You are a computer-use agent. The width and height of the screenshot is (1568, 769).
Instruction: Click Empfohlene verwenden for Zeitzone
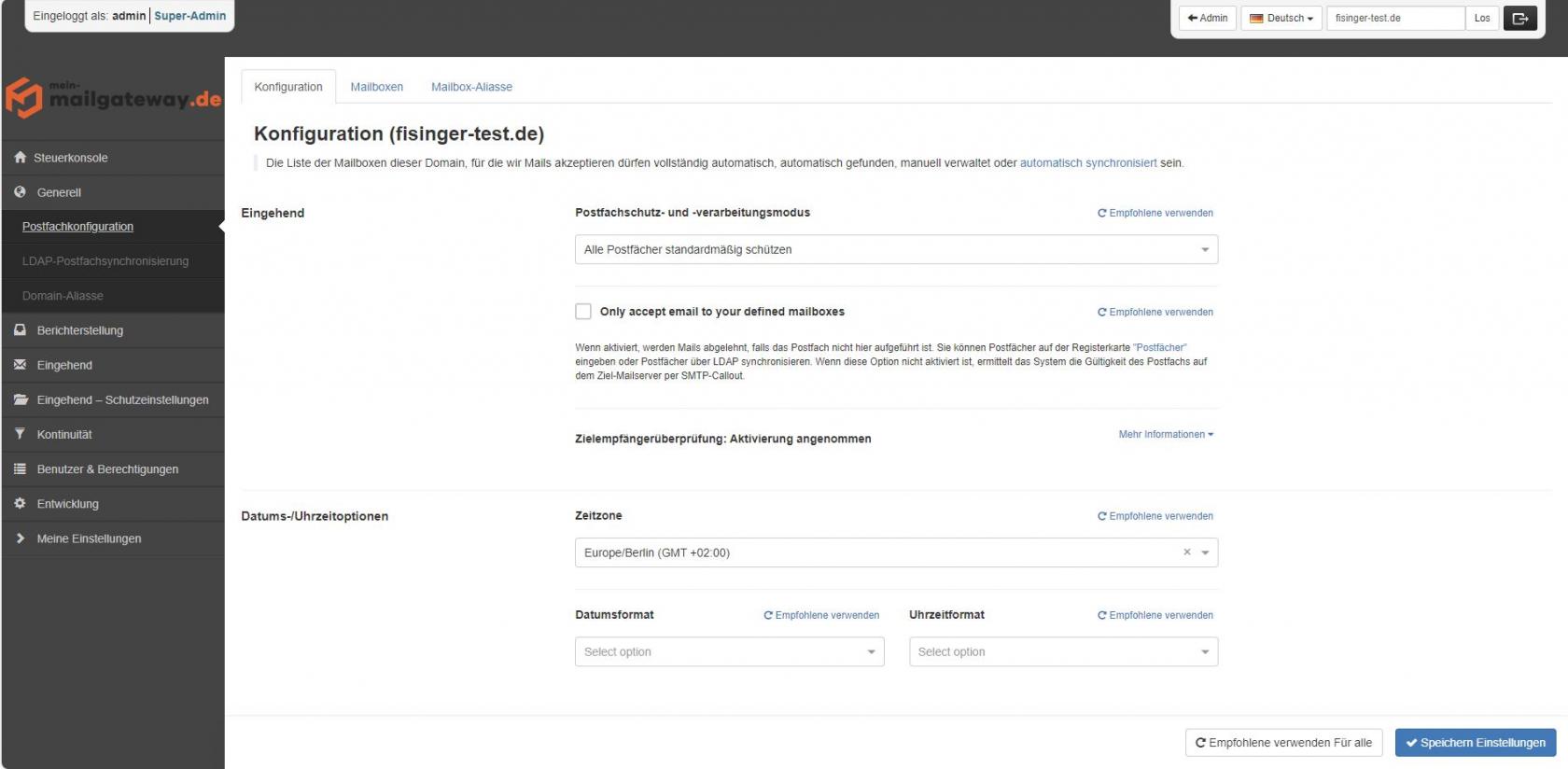coord(1155,516)
